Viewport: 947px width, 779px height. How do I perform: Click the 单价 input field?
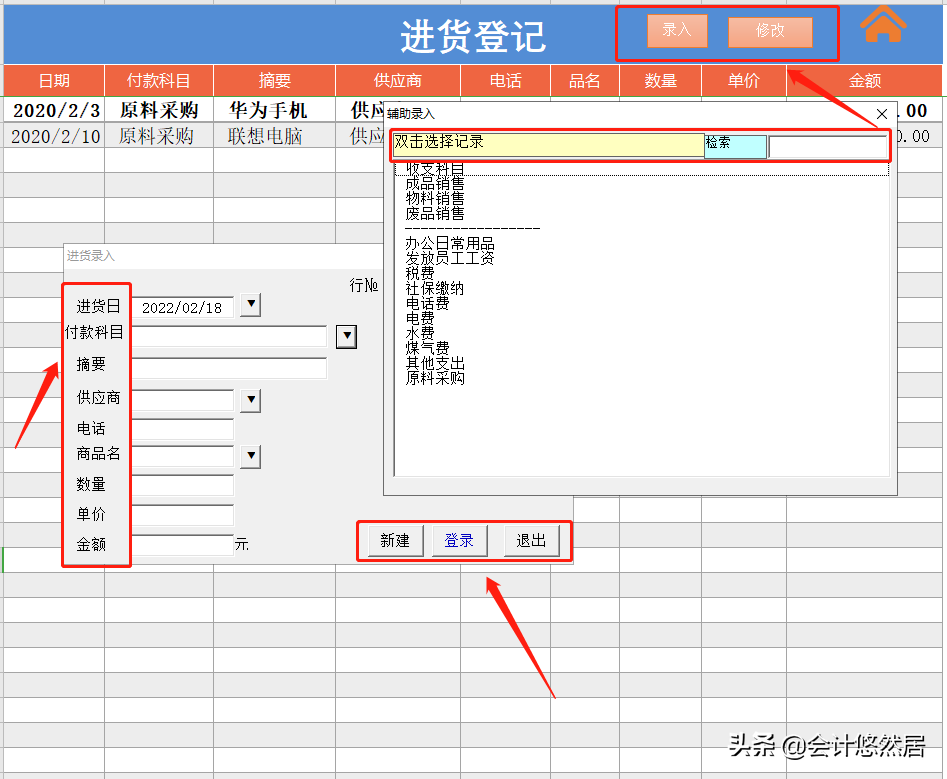[183, 515]
